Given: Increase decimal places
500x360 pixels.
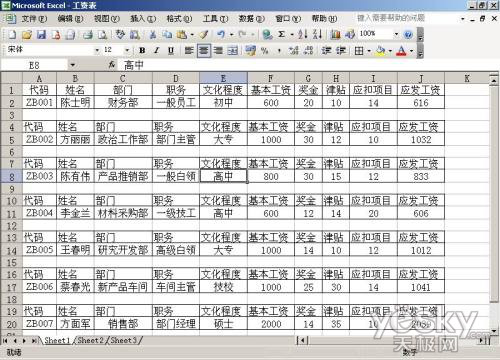Looking at the screenshot, I should coord(294,51).
